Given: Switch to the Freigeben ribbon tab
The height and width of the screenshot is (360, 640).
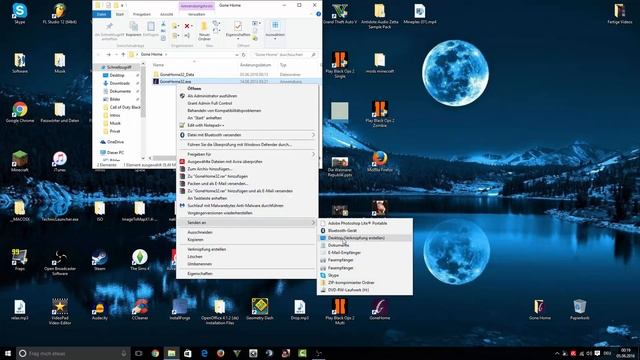Looking at the screenshot, I should tap(142, 14).
